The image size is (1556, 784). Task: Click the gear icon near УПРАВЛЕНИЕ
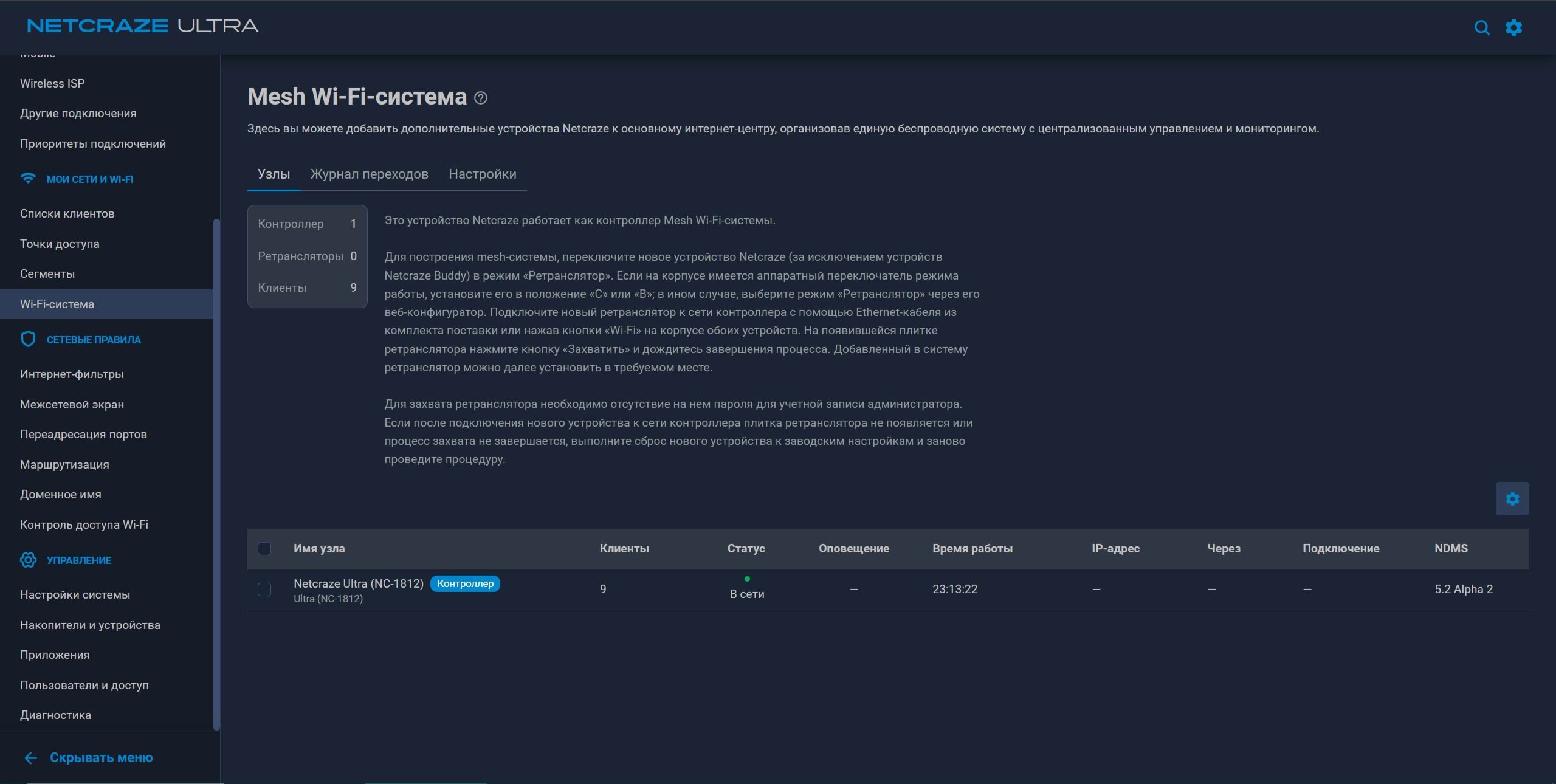point(28,560)
